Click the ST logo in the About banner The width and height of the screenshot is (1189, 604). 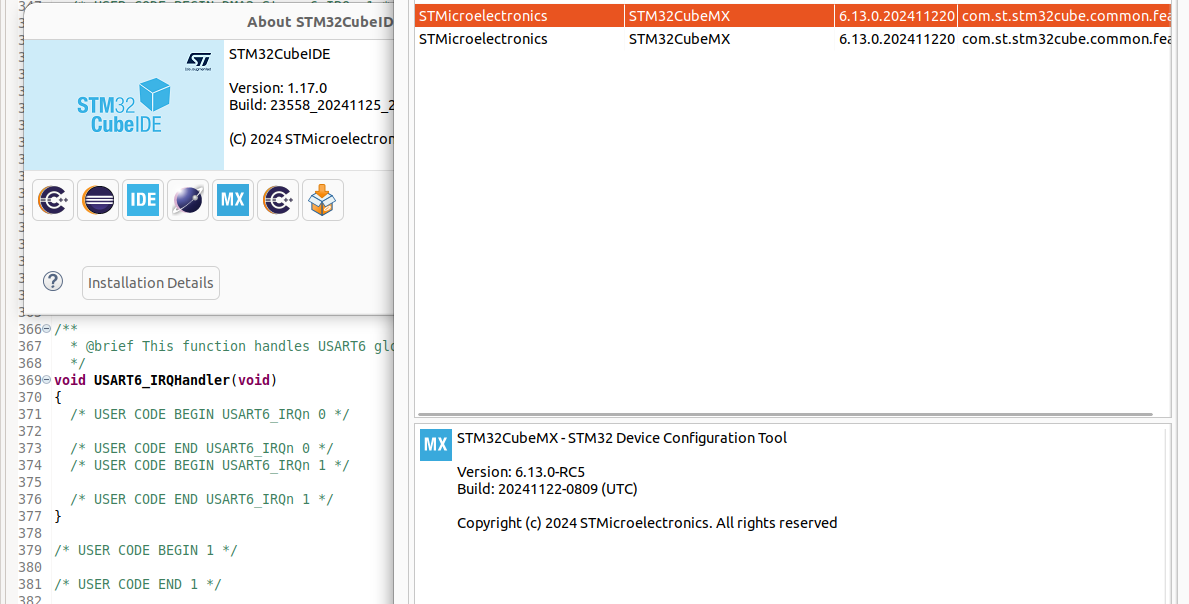pyautogui.click(x=199, y=61)
